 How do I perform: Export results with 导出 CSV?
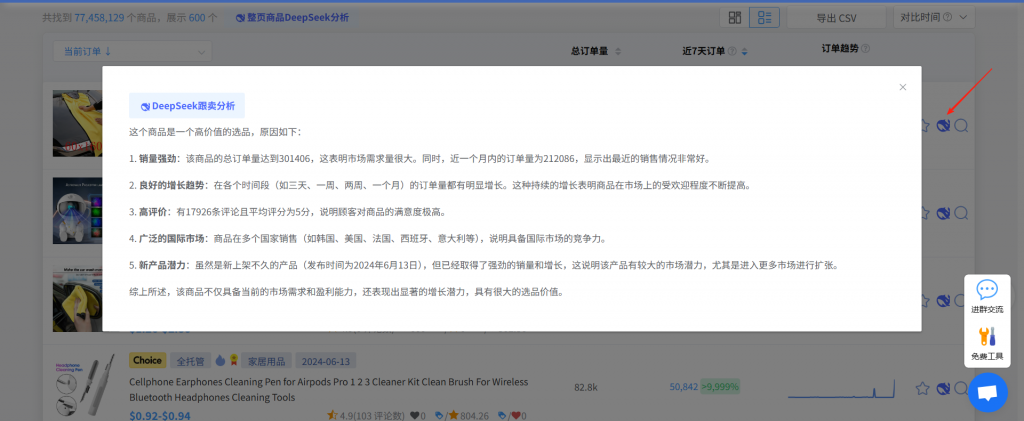pos(836,18)
